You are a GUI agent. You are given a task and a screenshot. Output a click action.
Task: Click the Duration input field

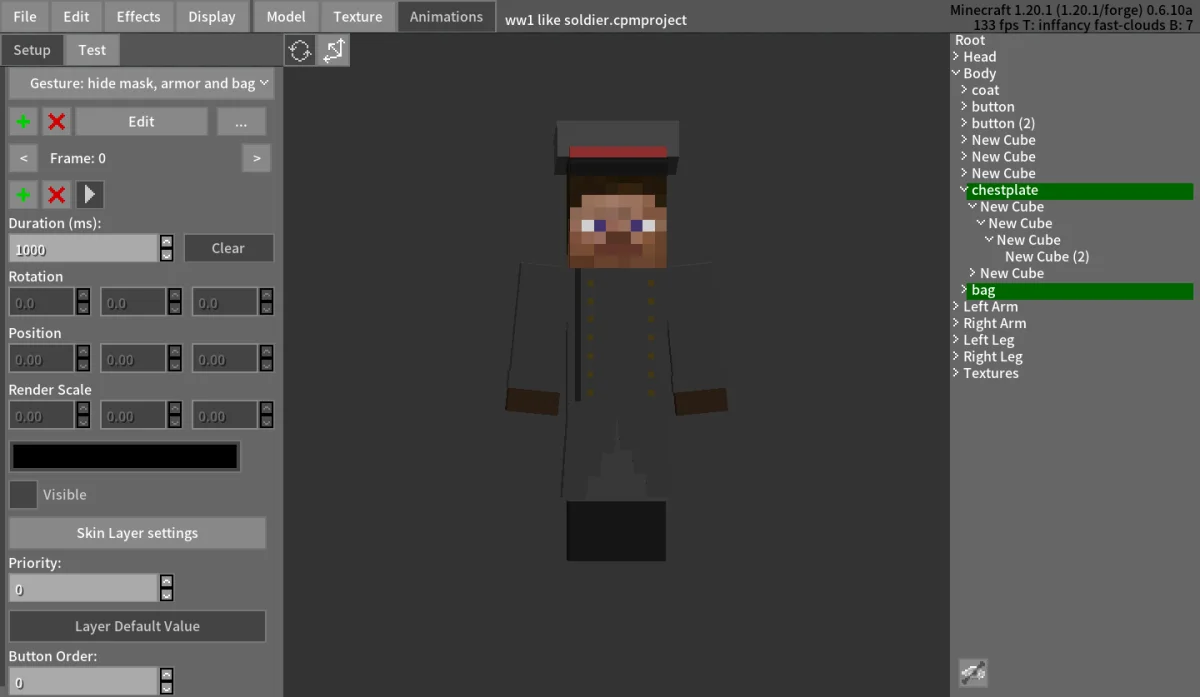click(x=84, y=249)
